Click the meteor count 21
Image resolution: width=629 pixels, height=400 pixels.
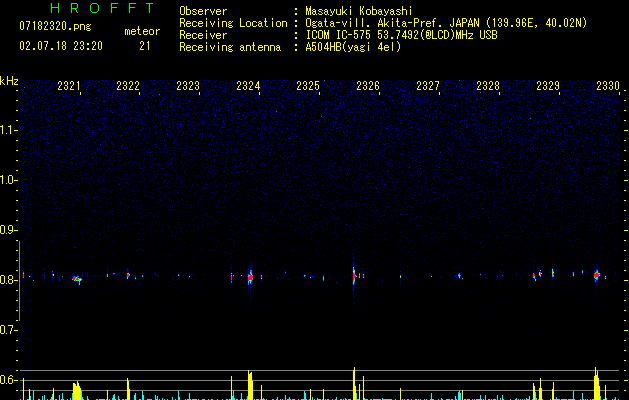[x=145, y=46]
